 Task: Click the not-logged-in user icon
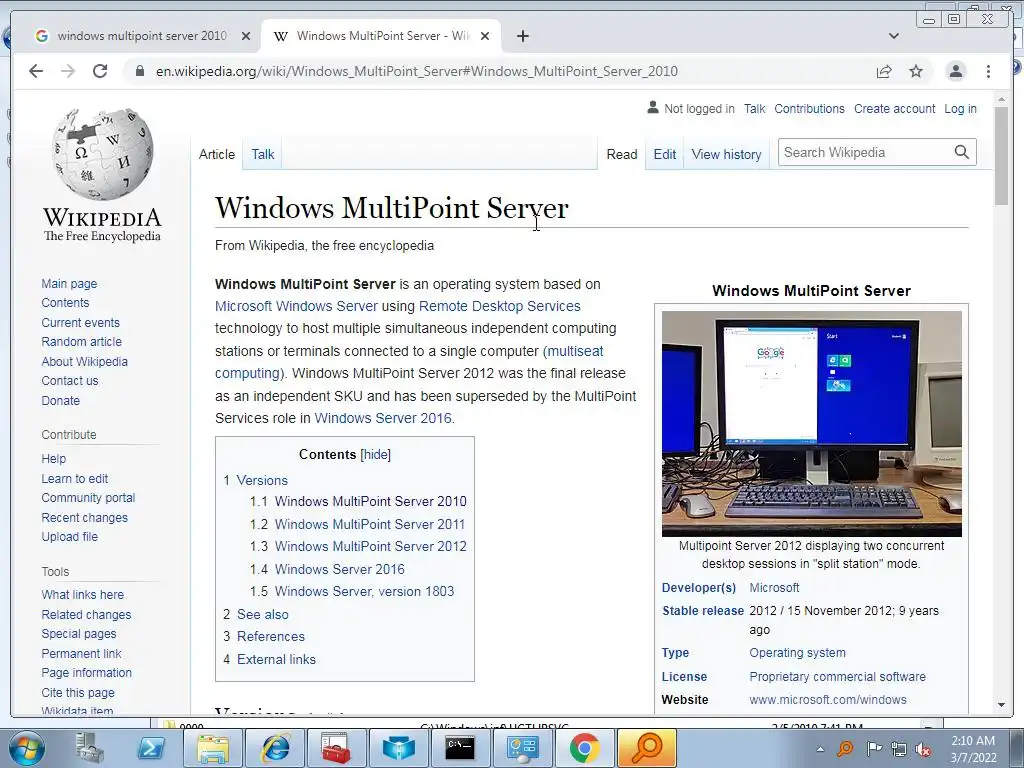(652, 108)
